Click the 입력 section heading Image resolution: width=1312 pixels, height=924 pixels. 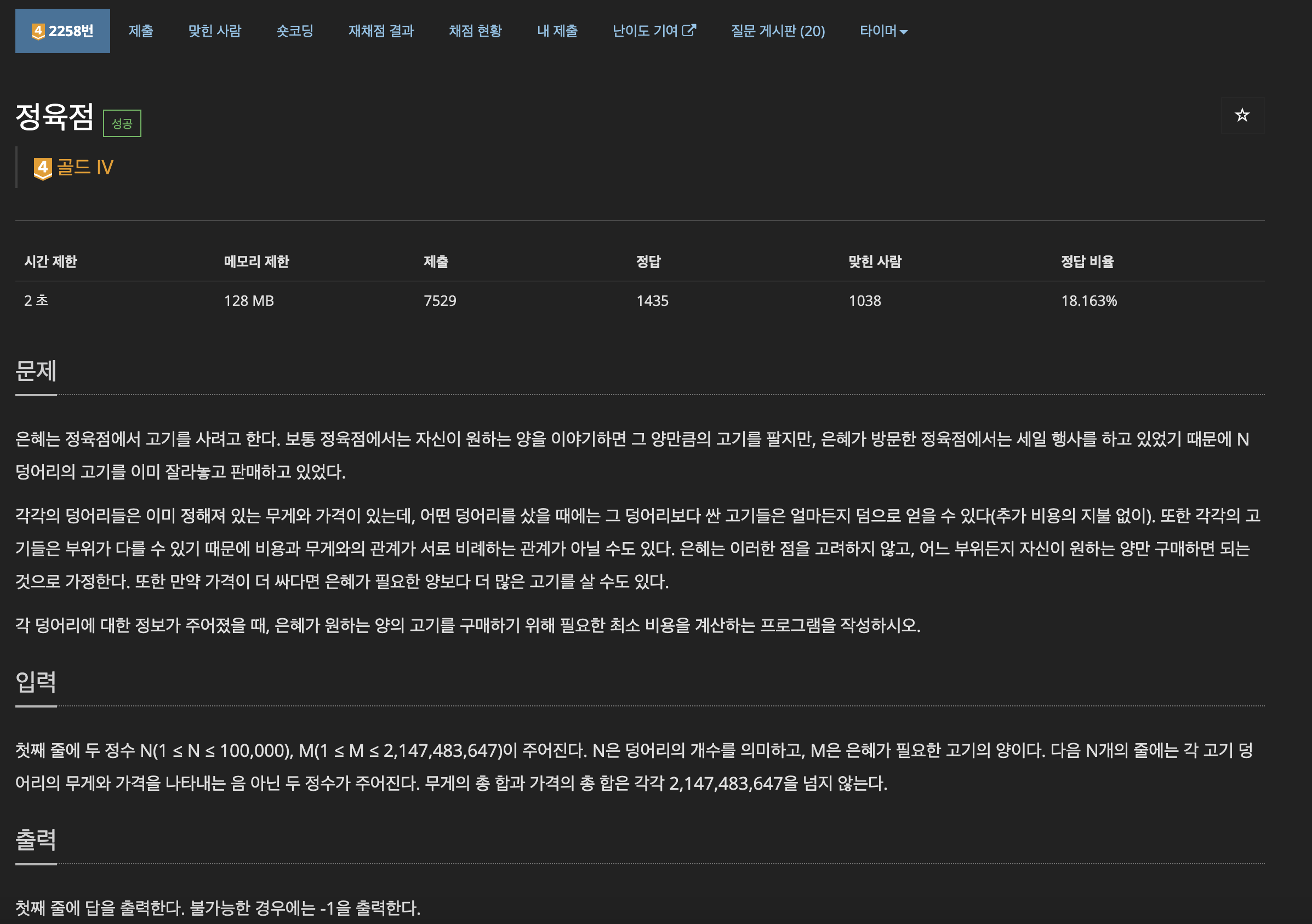36,682
